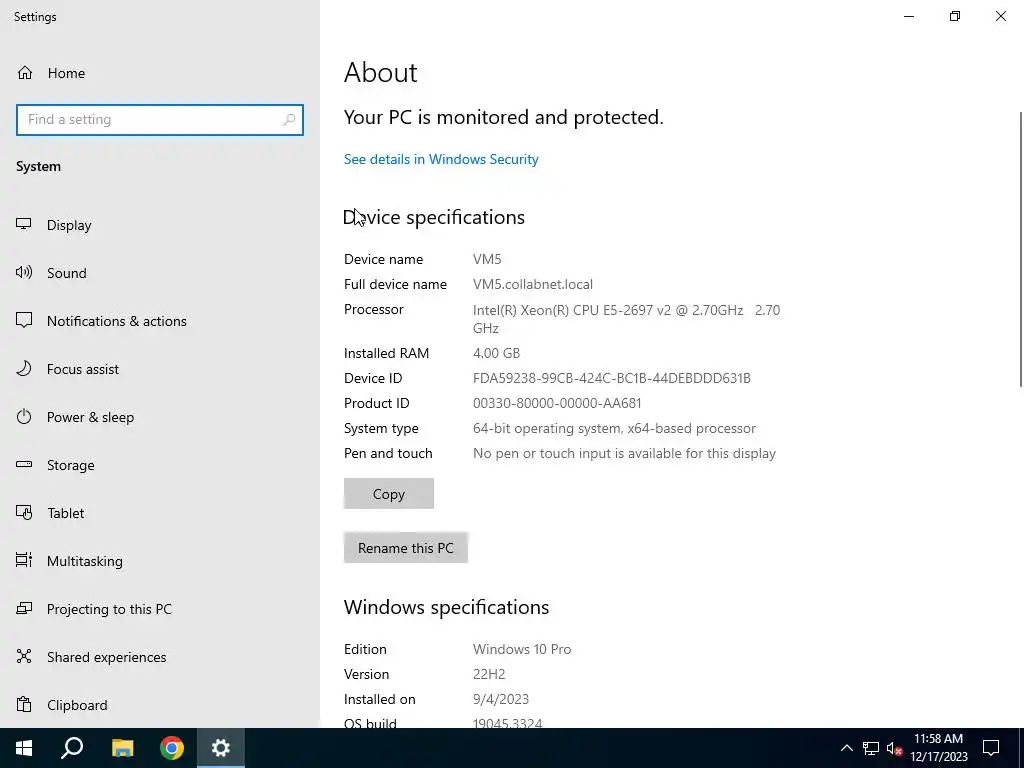Open Power & sleep page
The height and width of the screenshot is (768, 1024).
(x=91, y=417)
